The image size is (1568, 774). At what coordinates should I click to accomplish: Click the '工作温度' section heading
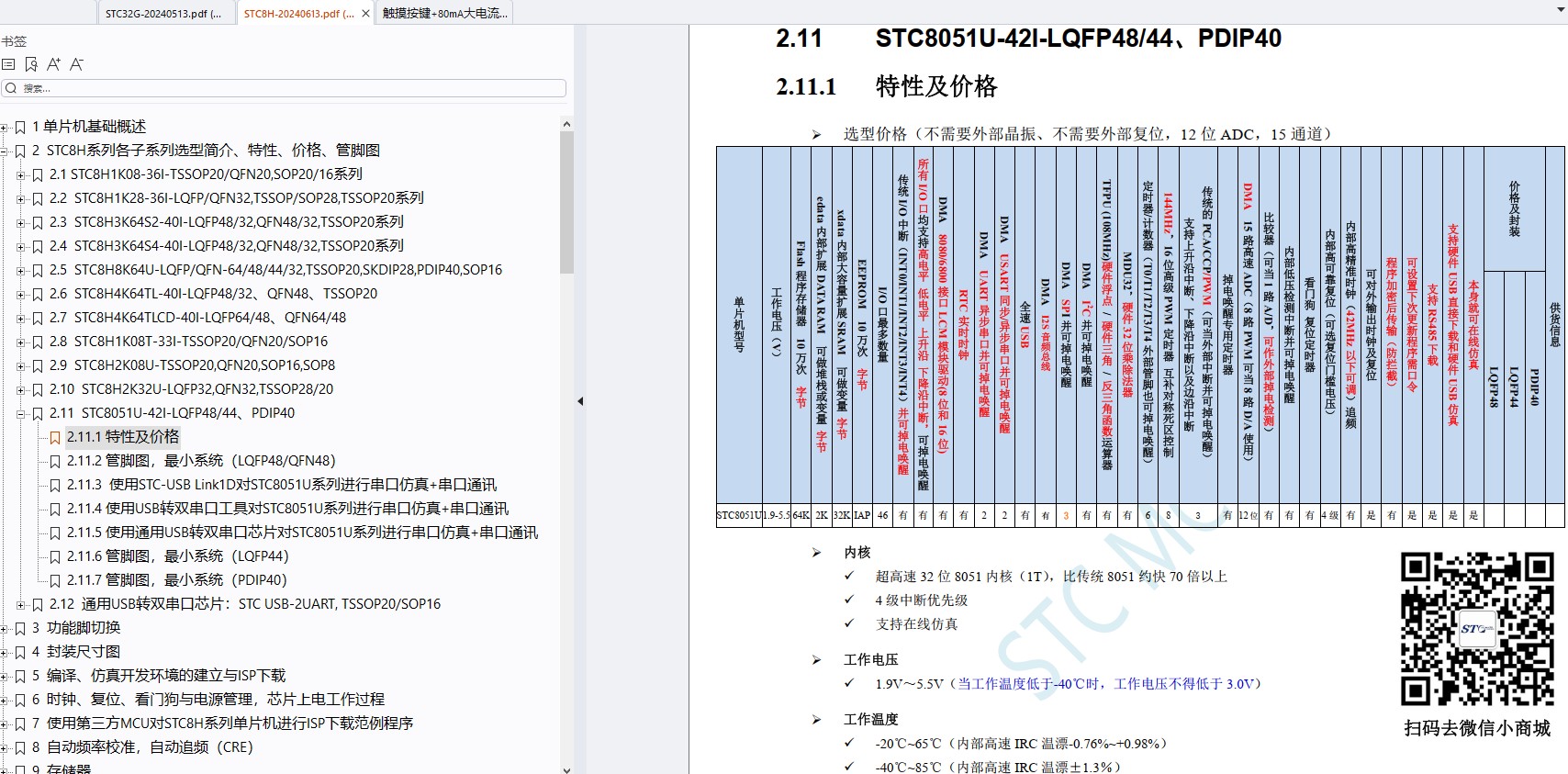[871, 720]
